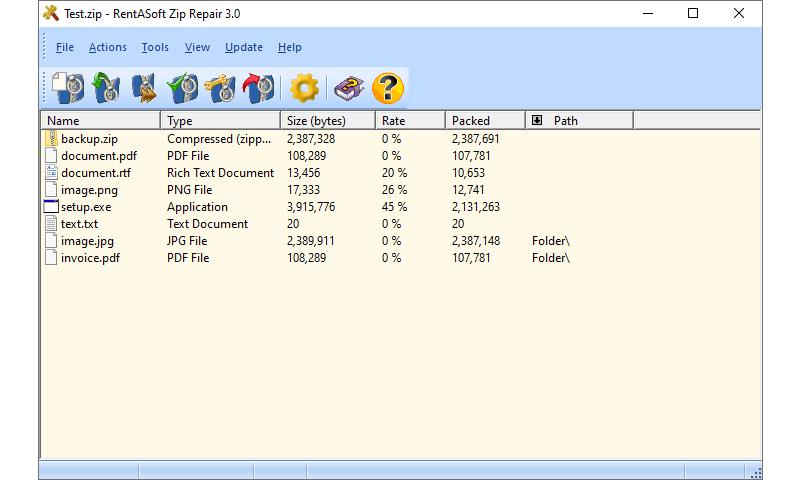Open the Update menu

tap(244, 47)
